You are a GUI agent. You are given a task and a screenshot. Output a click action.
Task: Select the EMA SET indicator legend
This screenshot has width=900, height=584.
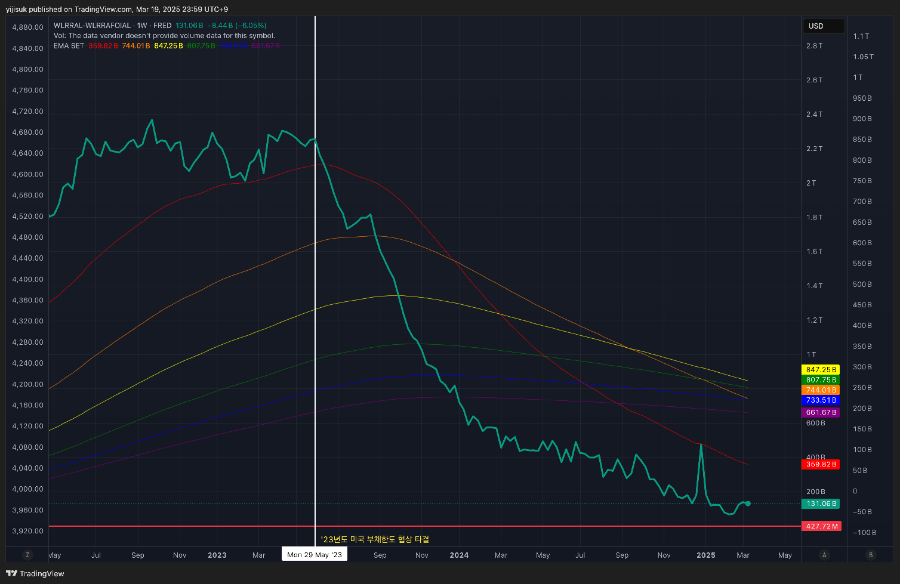click(x=69, y=45)
